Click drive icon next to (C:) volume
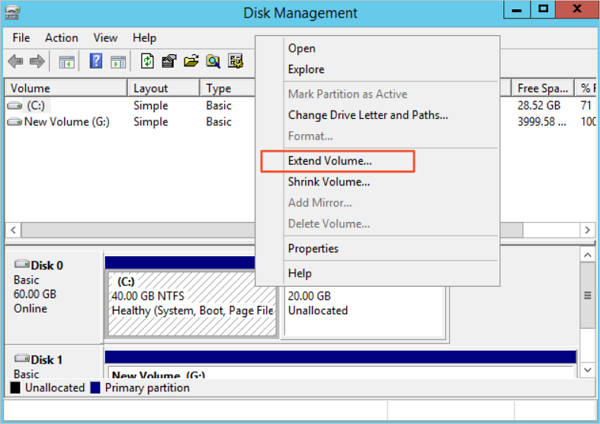600x424 pixels. 15,105
